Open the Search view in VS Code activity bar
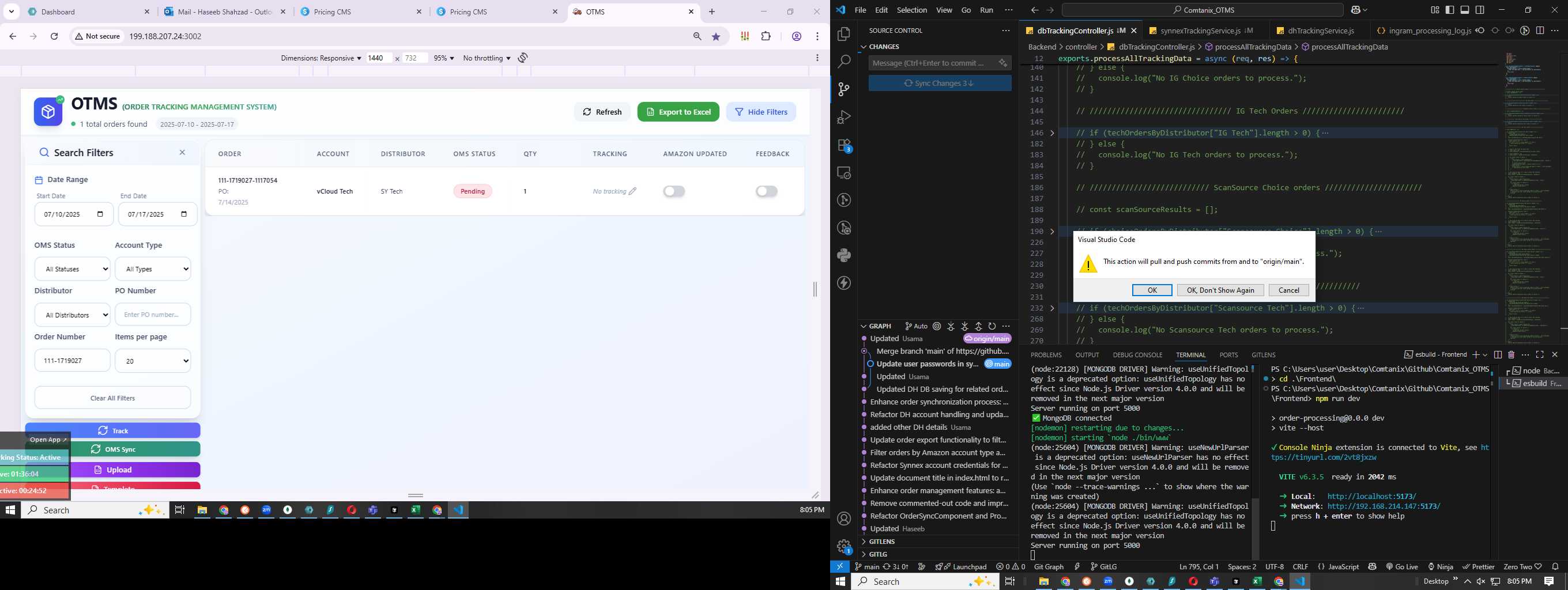Viewport: 1568px width, 590px height. click(843, 62)
